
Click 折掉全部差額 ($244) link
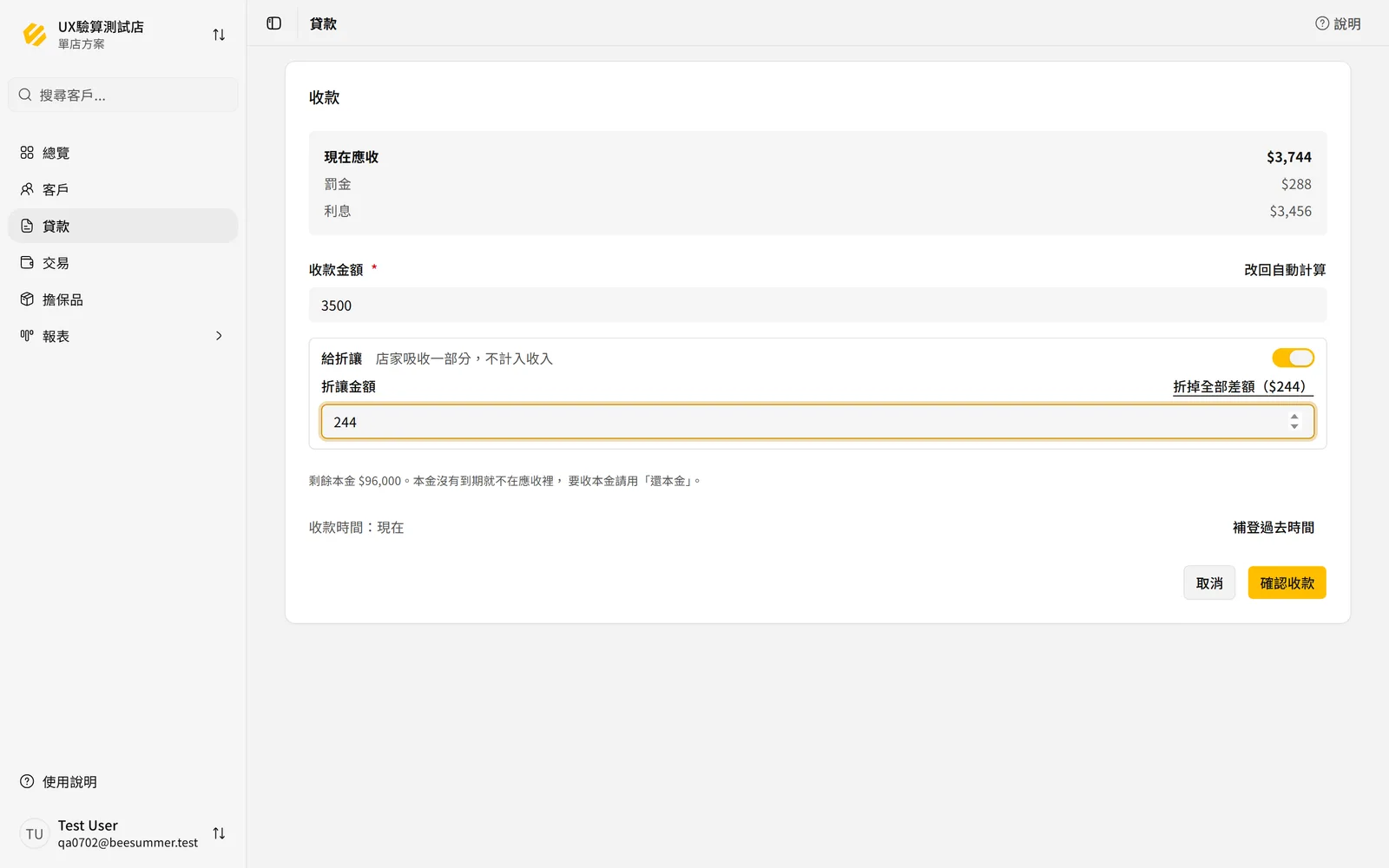pos(1243,387)
